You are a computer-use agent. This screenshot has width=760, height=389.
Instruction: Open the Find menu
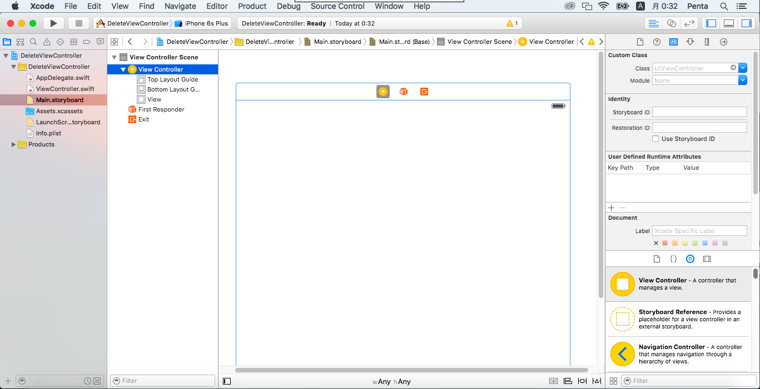click(x=146, y=6)
